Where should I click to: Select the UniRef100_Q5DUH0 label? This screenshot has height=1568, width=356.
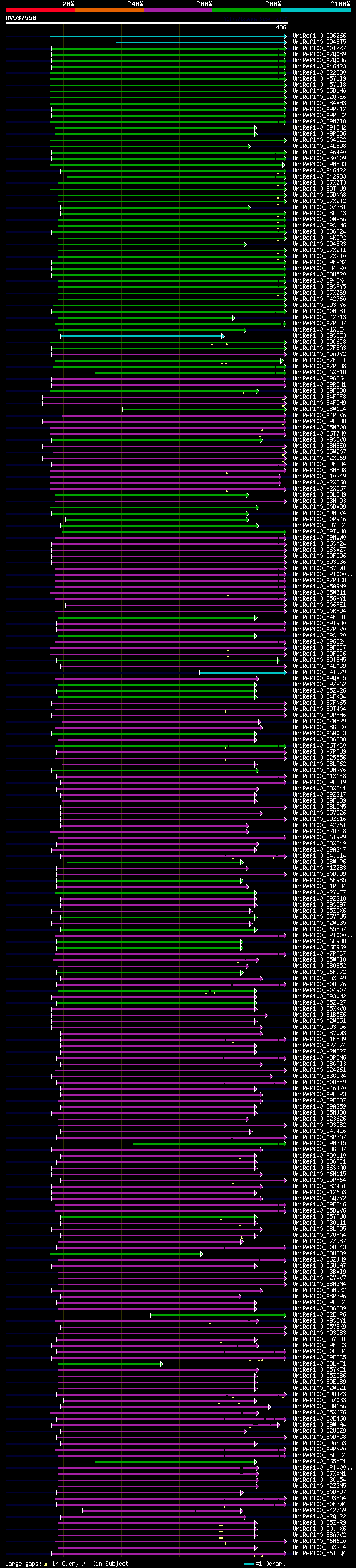point(319,91)
